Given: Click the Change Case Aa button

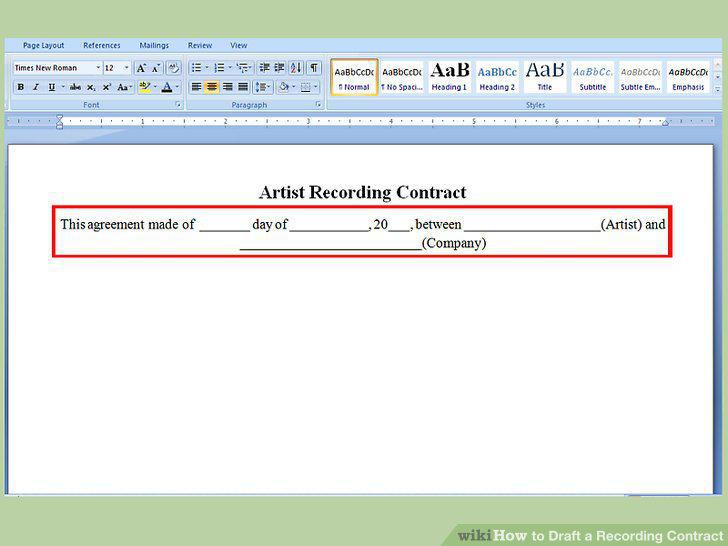Looking at the screenshot, I should click(124, 87).
